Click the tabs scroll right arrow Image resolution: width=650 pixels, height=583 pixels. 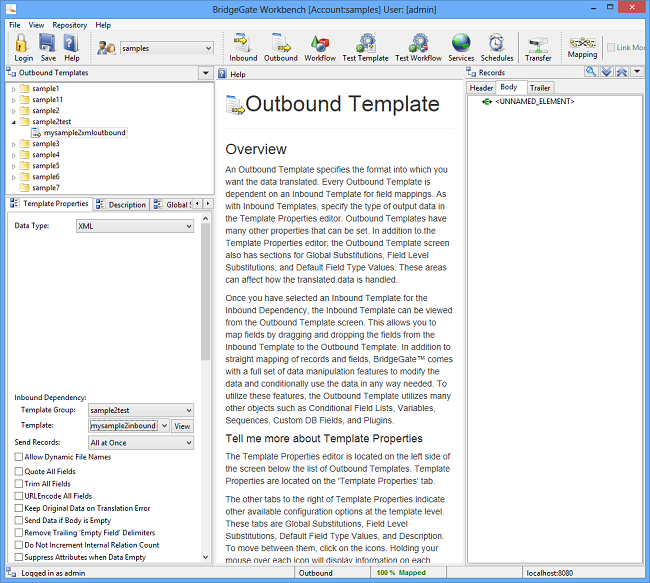tap(208, 204)
